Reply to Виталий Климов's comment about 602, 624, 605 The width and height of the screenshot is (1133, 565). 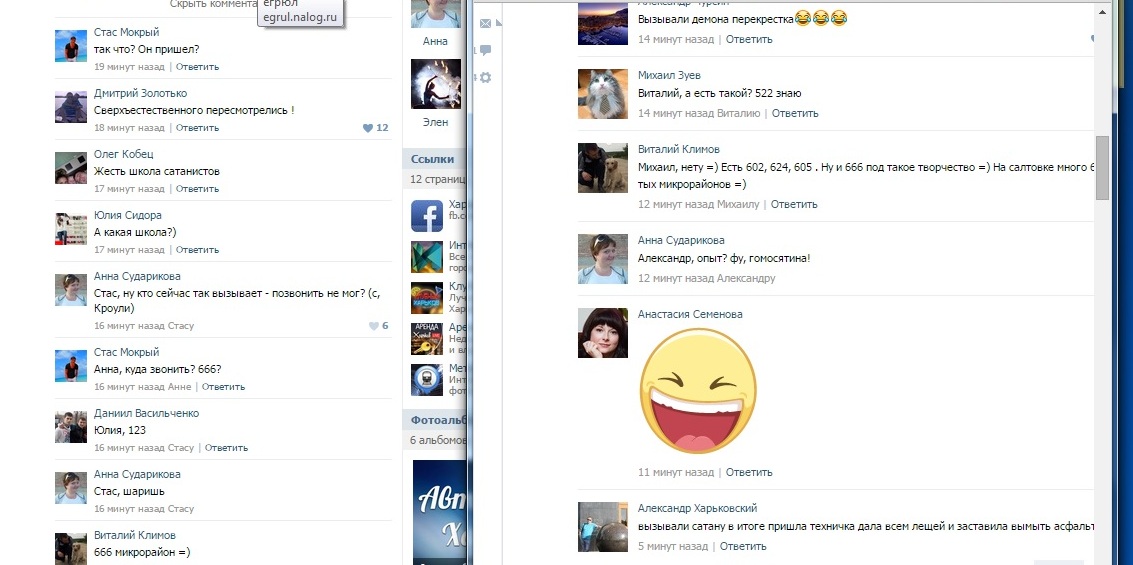tap(794, 204)
